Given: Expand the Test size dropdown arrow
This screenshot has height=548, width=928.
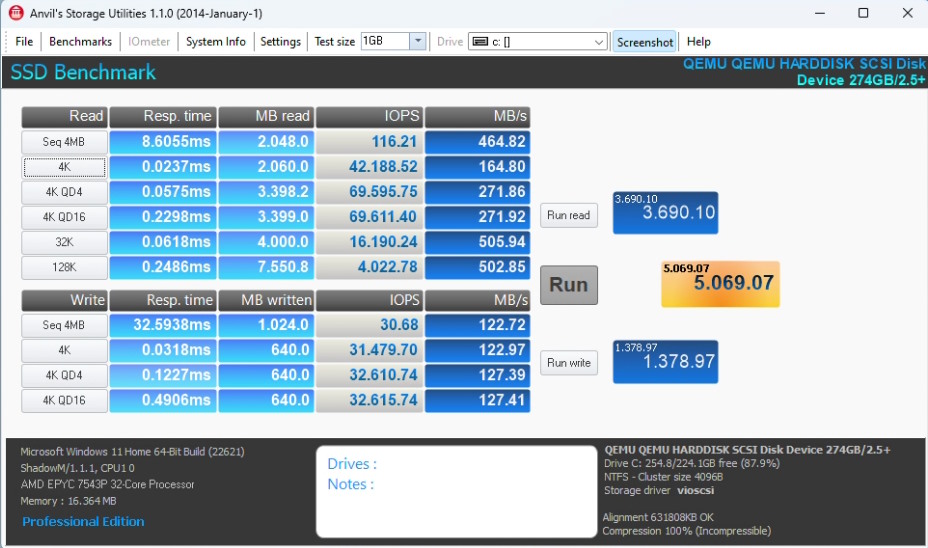Looking at the screenshot, I should click(x=418, y=41).
